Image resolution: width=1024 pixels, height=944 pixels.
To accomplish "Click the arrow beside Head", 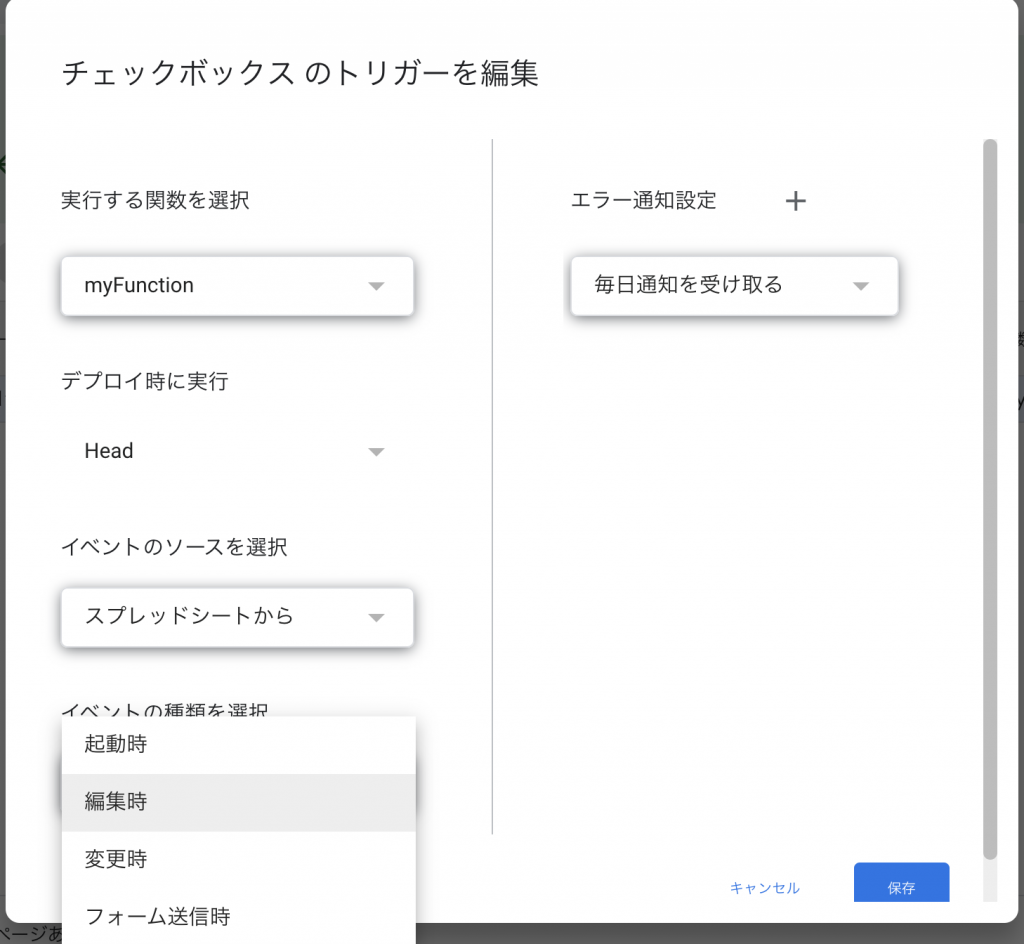I will [x=376, y=452].
